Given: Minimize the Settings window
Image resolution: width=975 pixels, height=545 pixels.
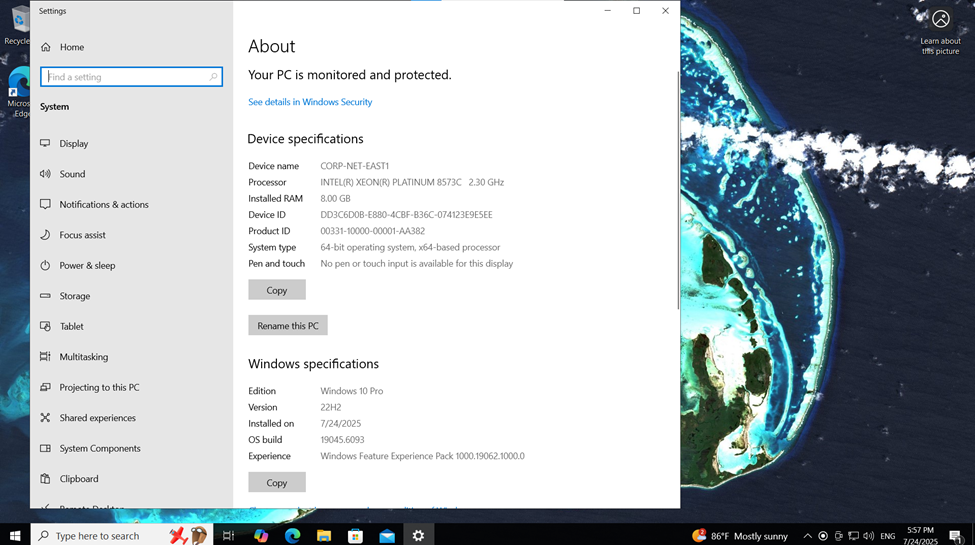Looking at the screenshot, I should tap(608, 11).
